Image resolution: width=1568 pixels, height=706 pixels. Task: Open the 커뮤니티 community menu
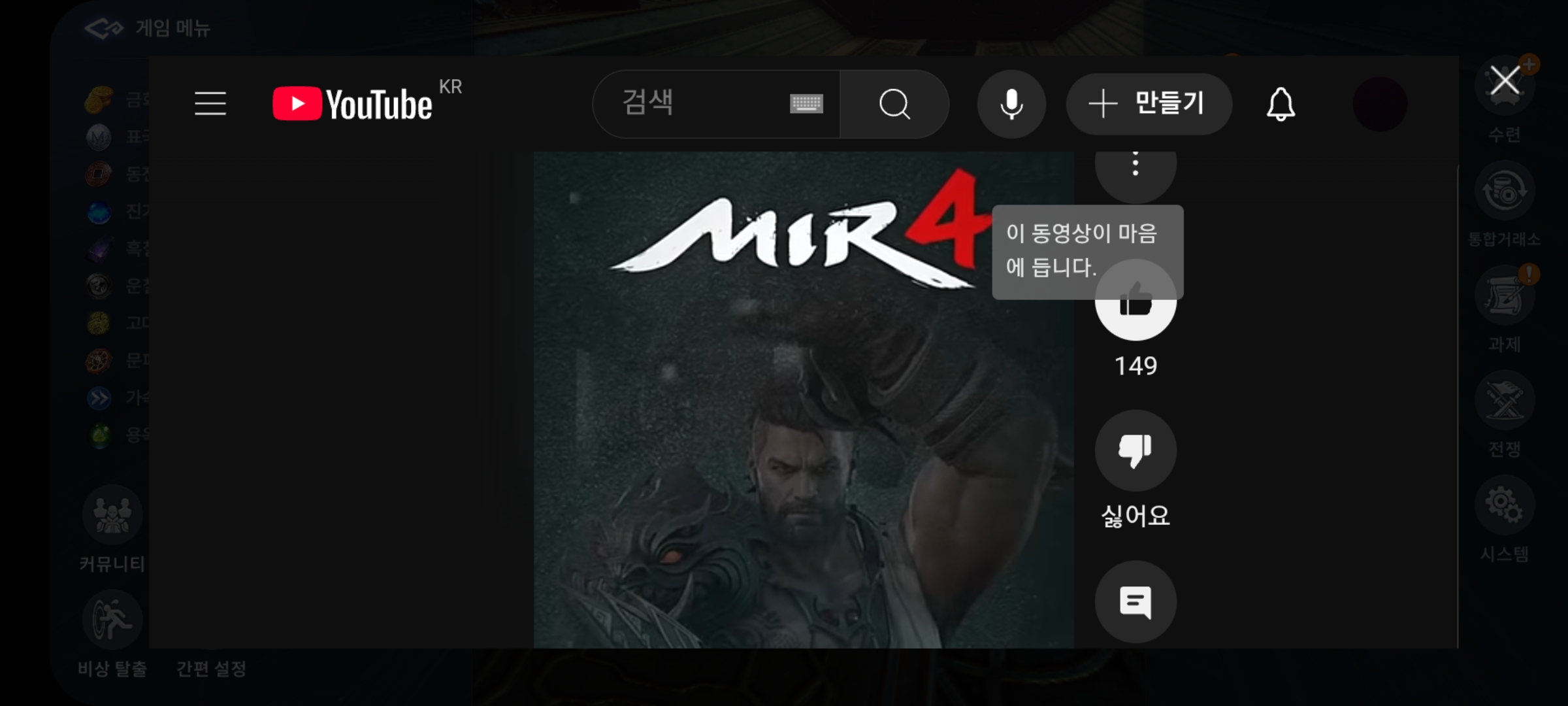click(x=112, y=516)
